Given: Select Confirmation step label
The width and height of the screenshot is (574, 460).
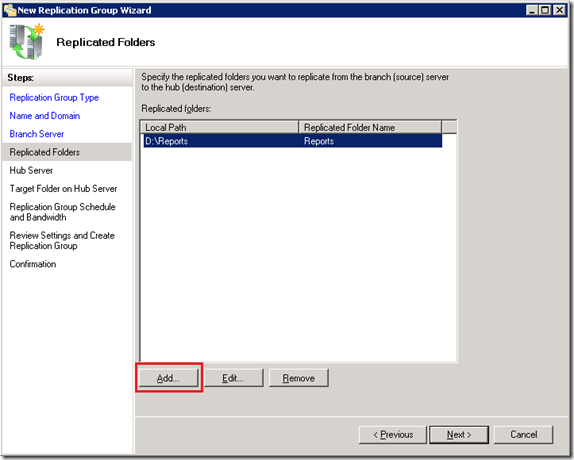Looking at the screenshot, I should tap(33, 264).
